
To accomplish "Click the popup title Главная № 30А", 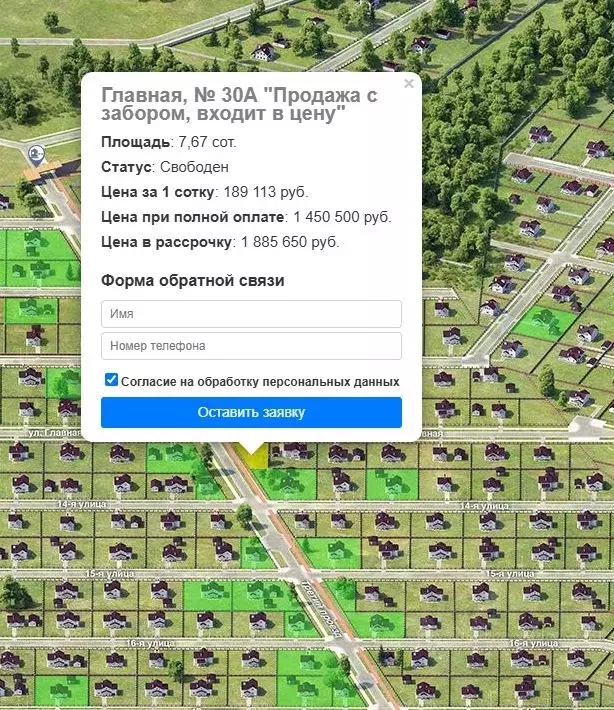I will pyautogui.click(x=239, y=104).
